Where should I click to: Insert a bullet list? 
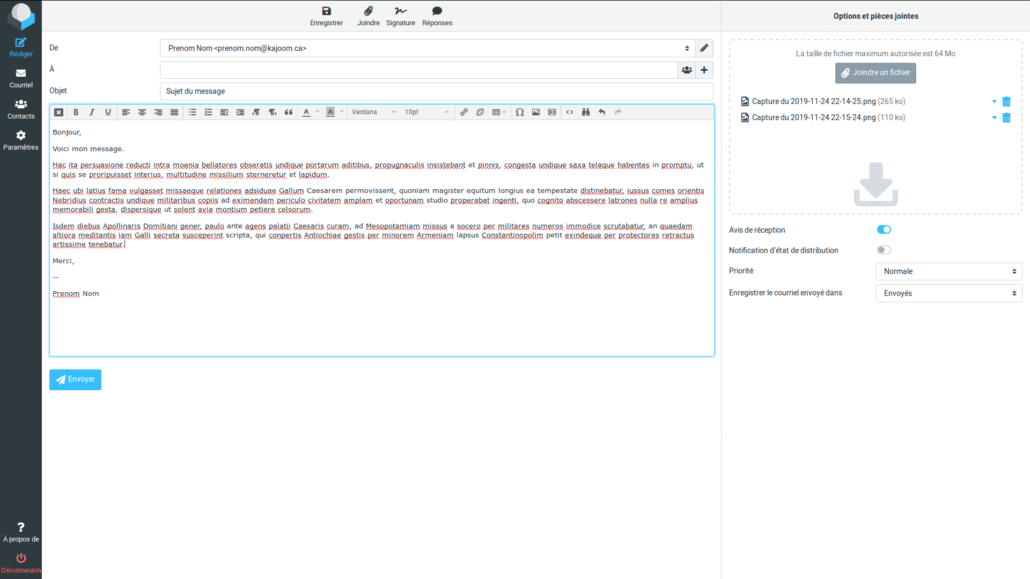coord(192,112)
